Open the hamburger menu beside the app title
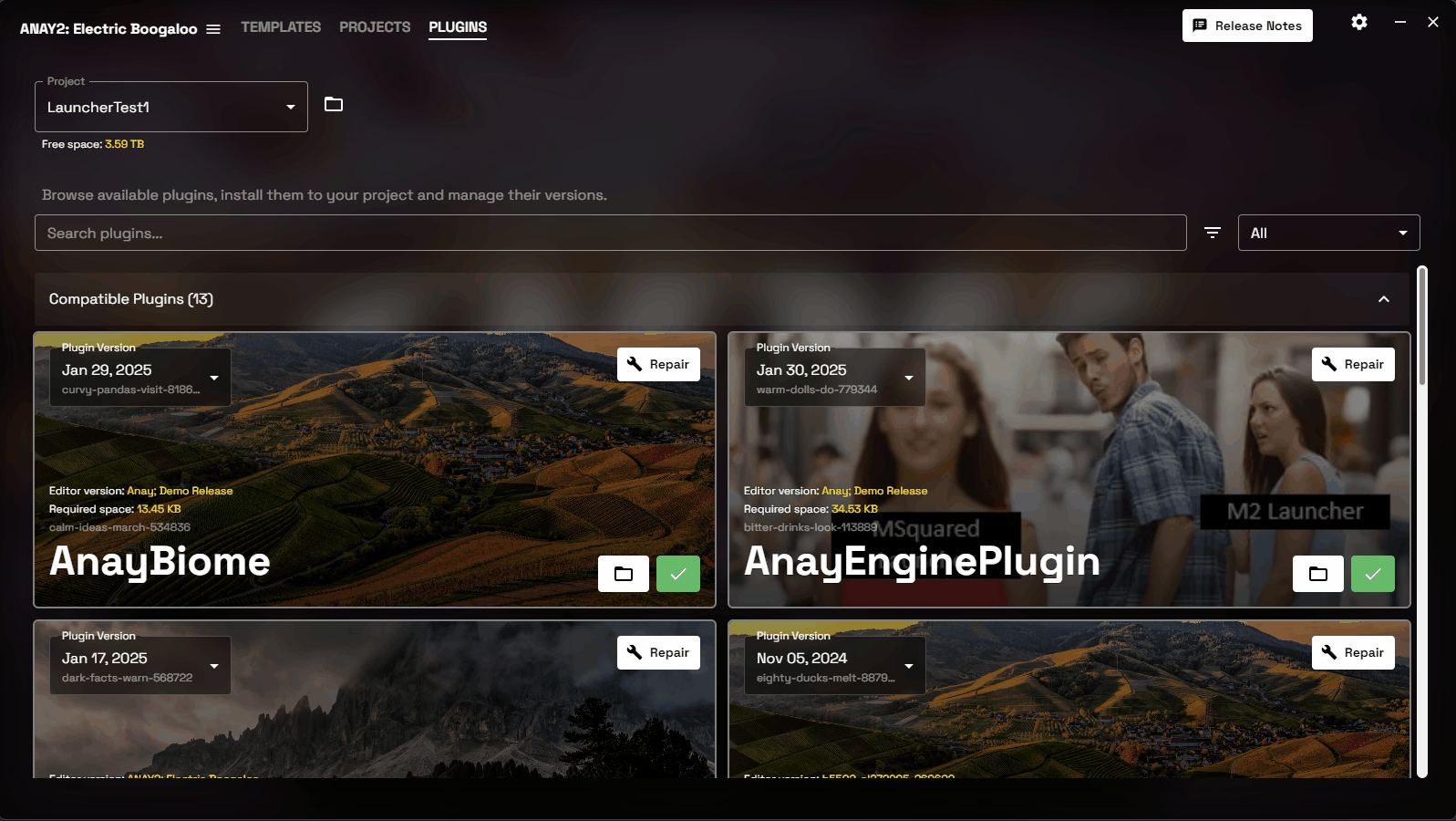The image size is (1456, 821). [x=213, y=29]
